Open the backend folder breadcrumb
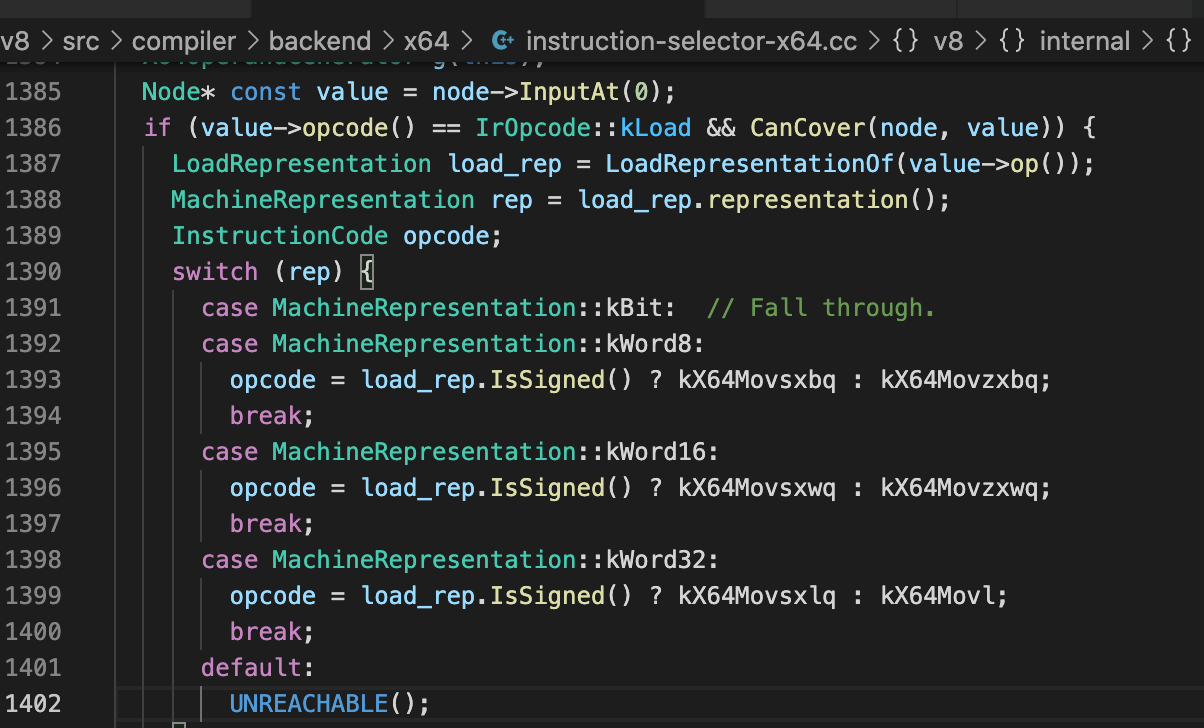 click(x=320, y=41)
